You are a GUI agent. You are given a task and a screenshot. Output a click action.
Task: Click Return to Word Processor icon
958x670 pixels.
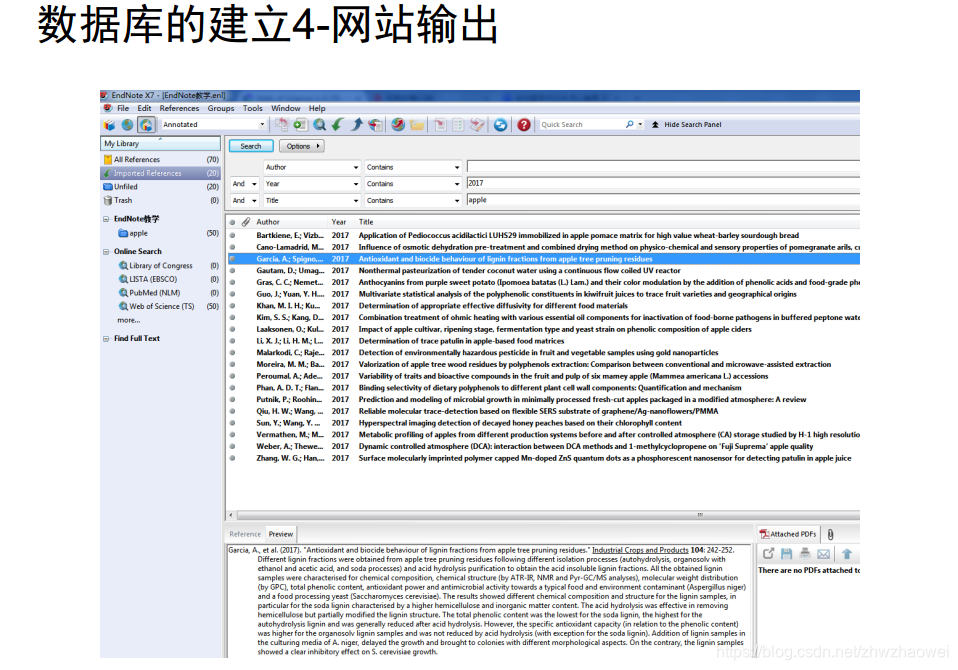pos(477,125)
